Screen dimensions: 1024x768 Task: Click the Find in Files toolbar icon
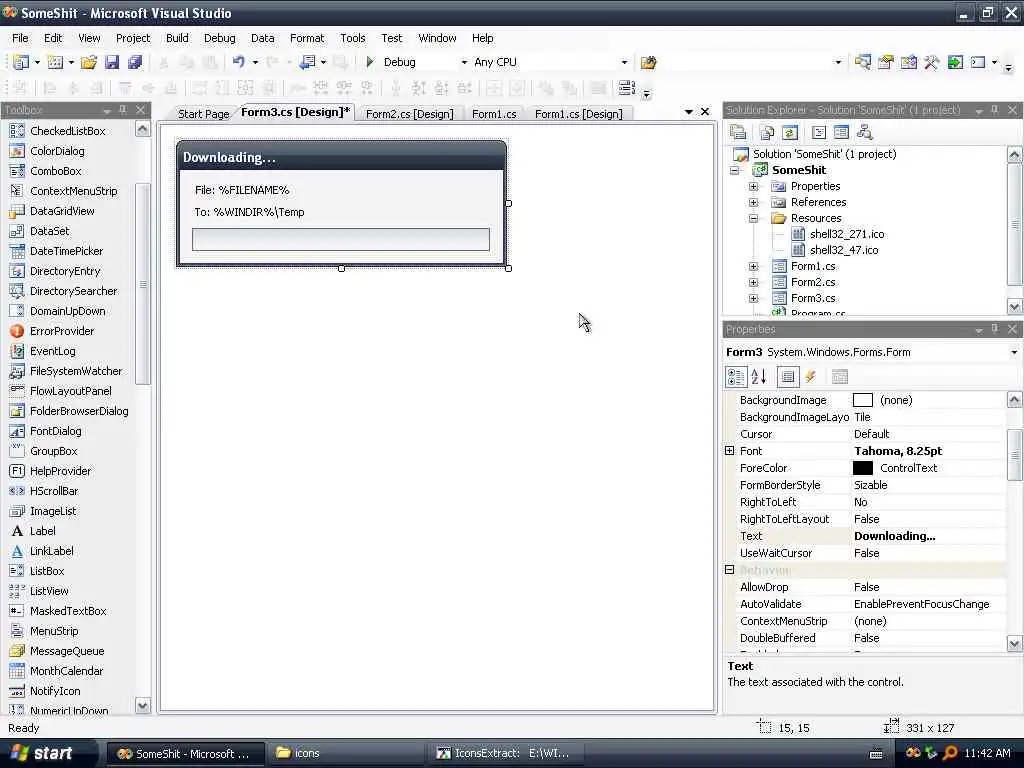[648, 62]
